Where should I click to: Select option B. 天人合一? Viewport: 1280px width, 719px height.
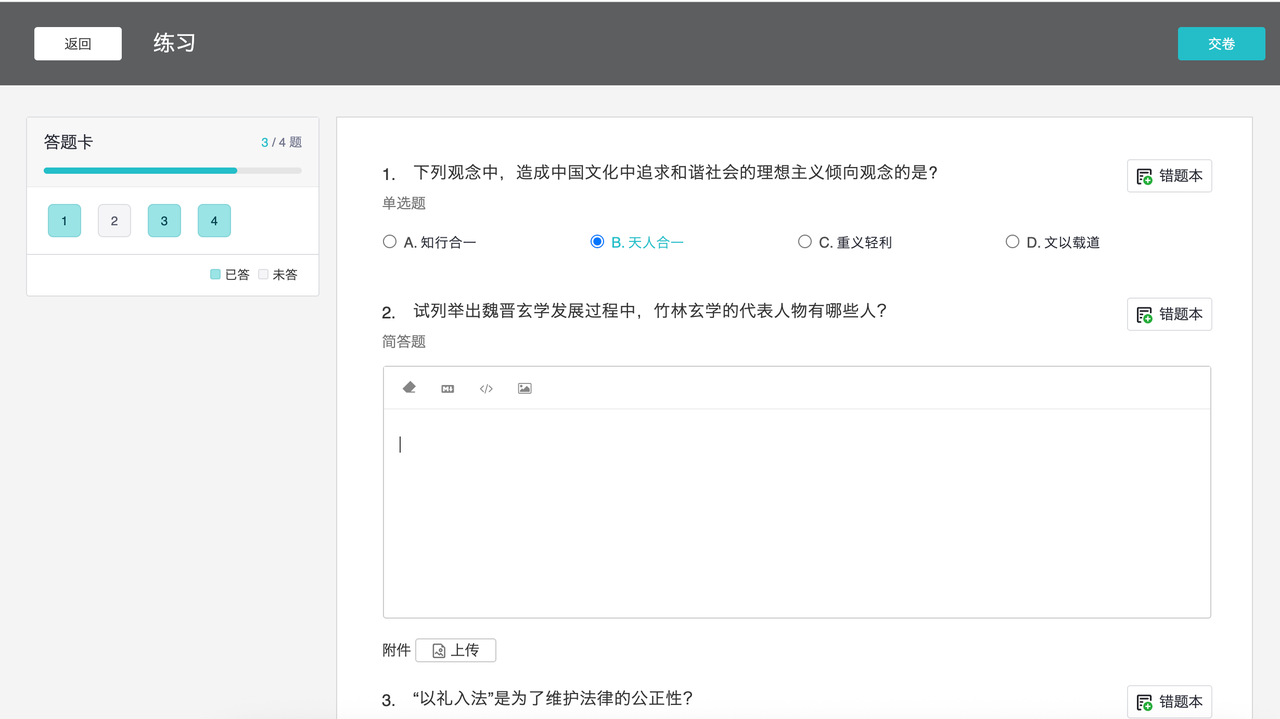pos(598,242)
